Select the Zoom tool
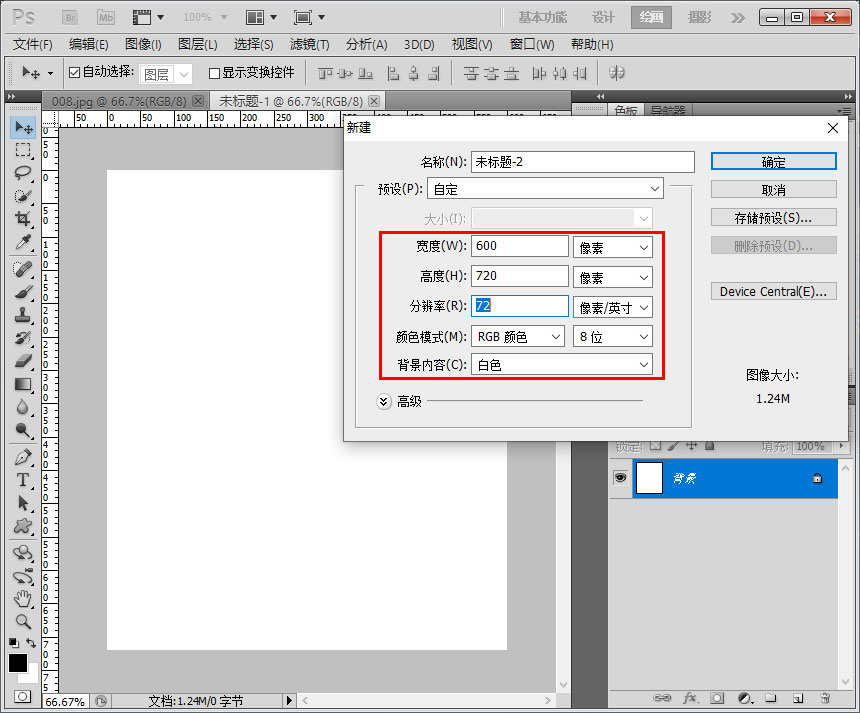Image resolution: width=860 pixels, height=713 pixels. point(23,622)
